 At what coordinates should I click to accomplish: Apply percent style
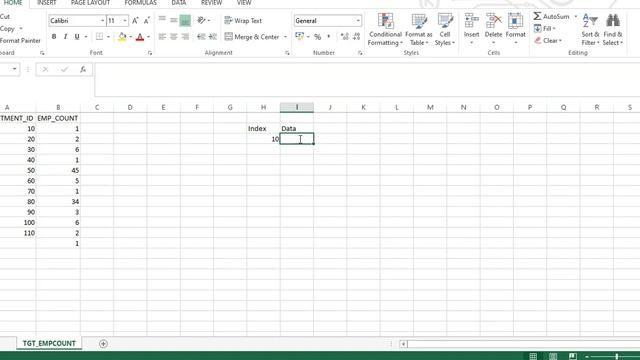click(x=318, y=37)
